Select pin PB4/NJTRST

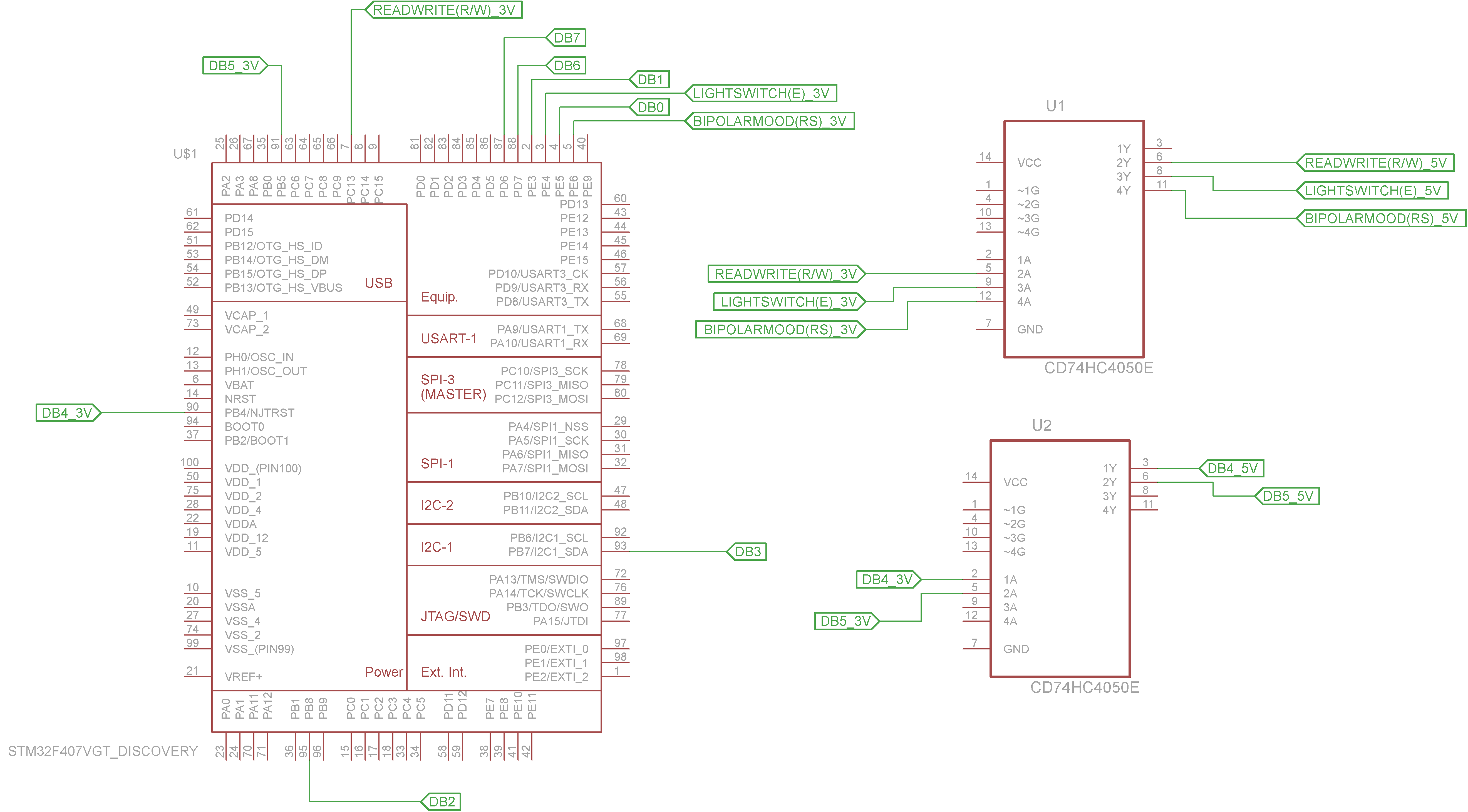[259, 413]
